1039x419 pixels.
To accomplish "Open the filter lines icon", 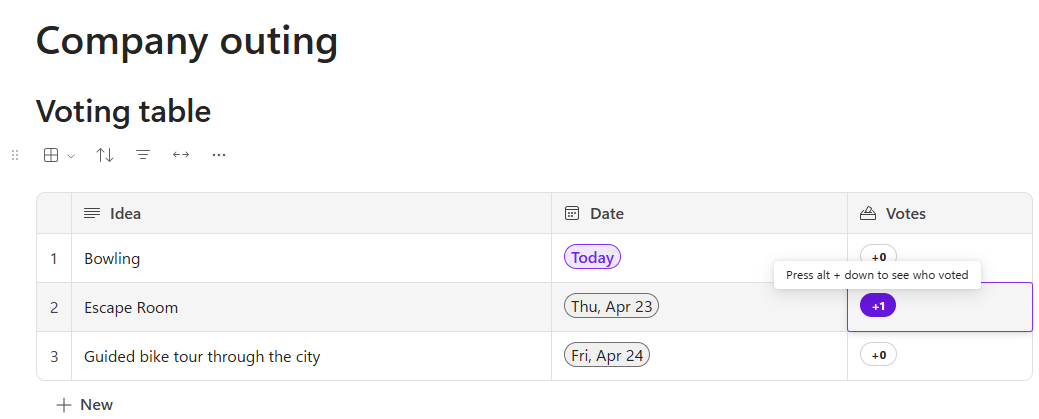I will tap(143, 155).
